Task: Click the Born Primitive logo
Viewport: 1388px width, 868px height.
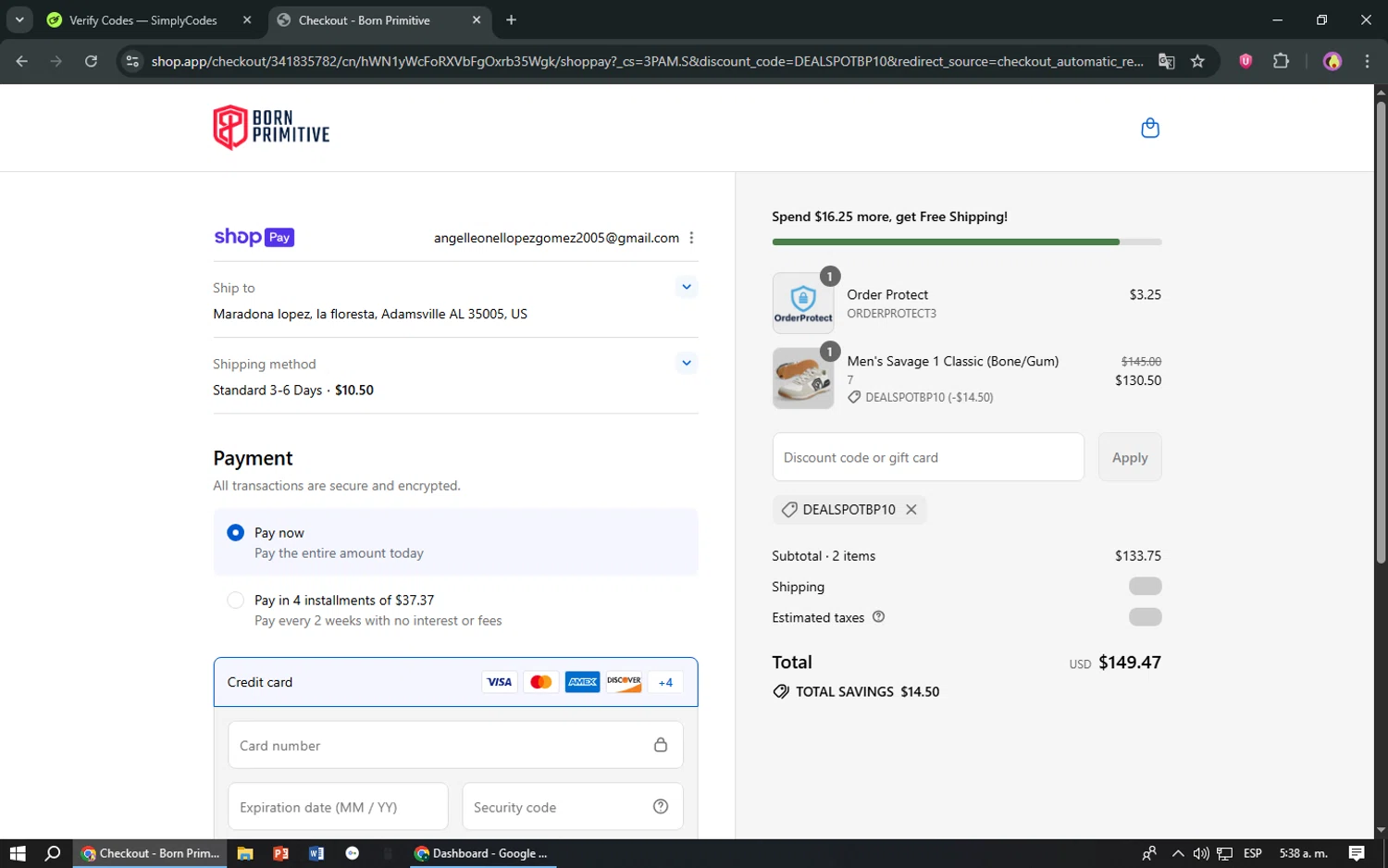Action: point(271,127)
